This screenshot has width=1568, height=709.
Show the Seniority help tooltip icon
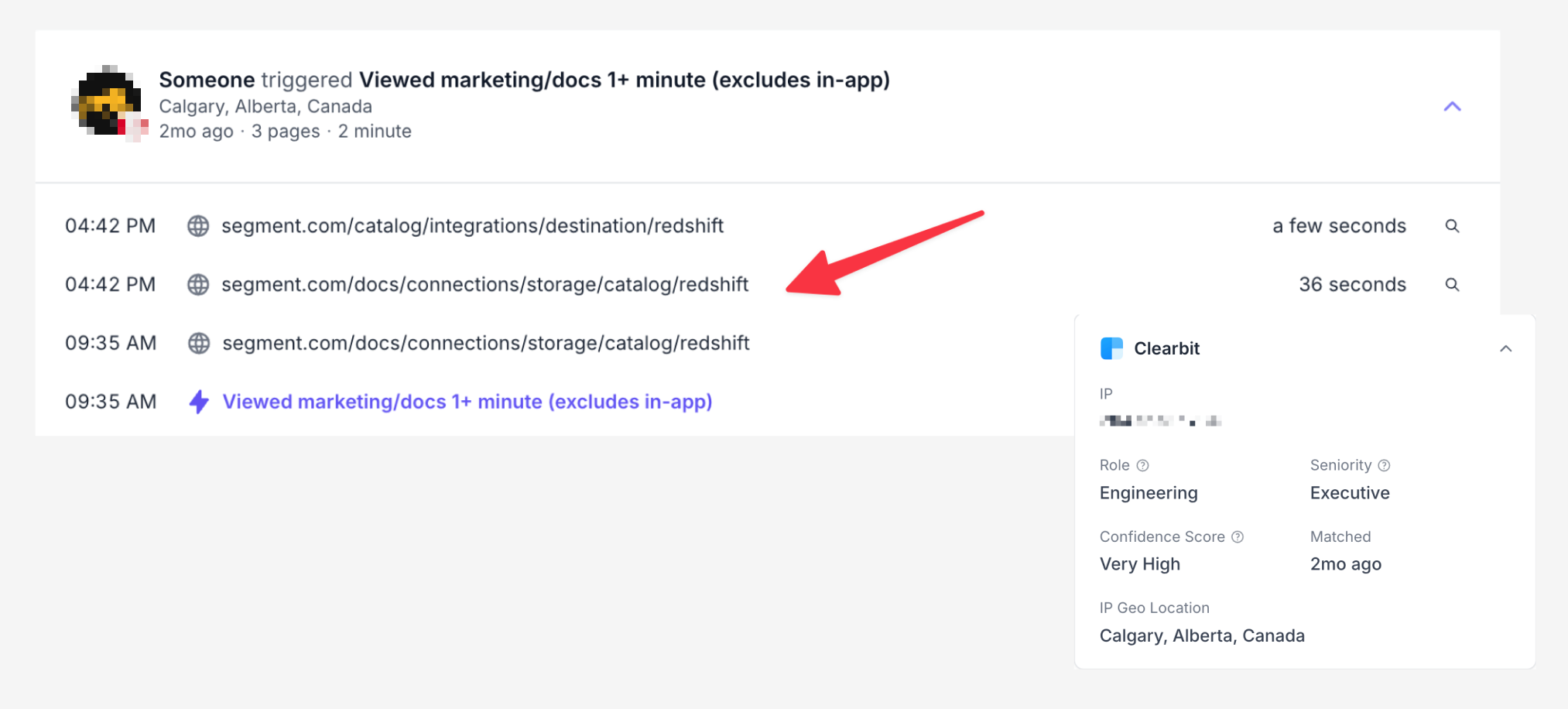(1384, 465)
